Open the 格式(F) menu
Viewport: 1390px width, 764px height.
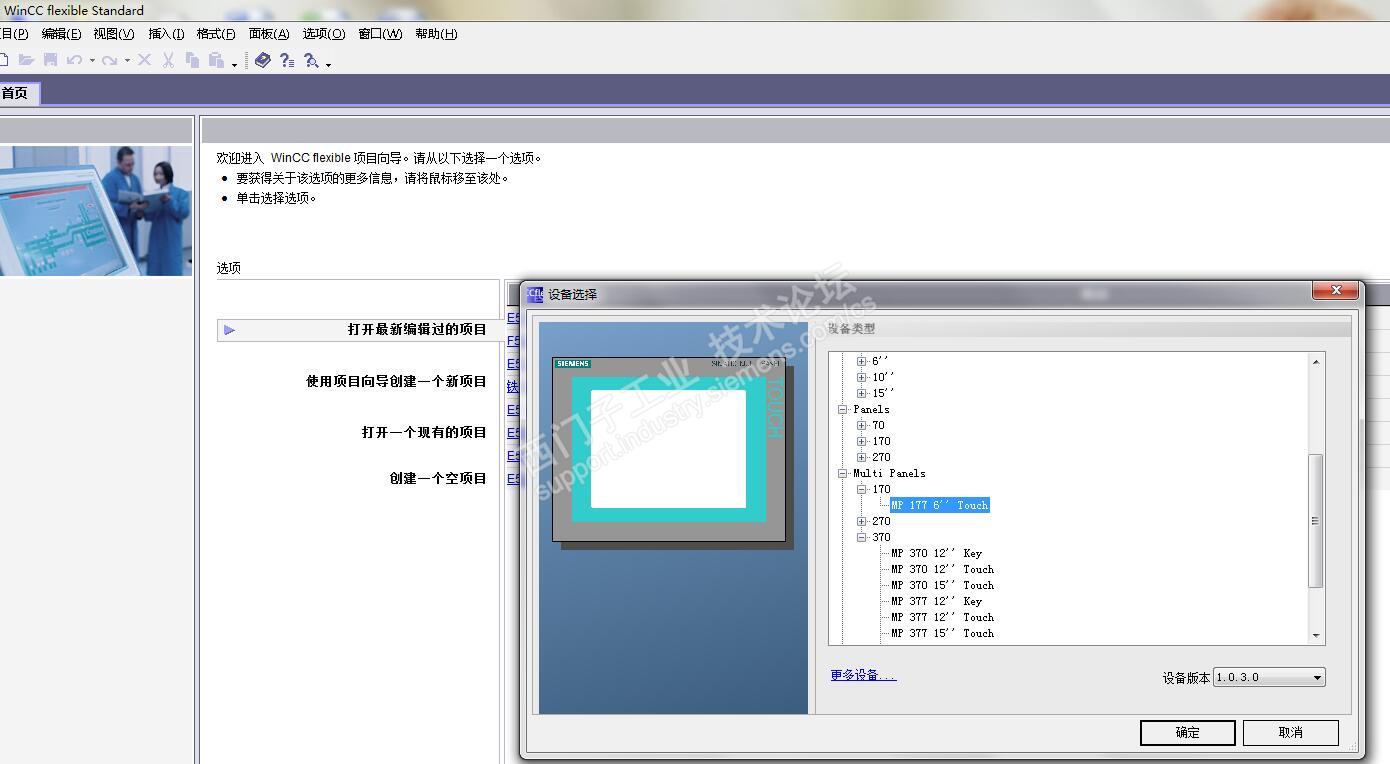click(216, 34)
